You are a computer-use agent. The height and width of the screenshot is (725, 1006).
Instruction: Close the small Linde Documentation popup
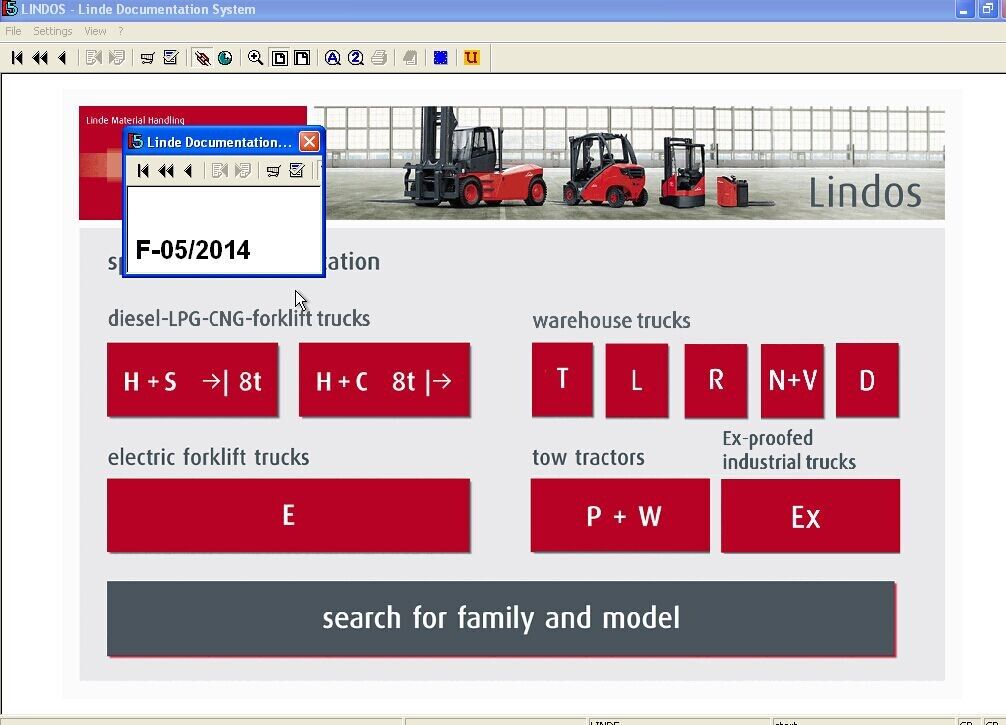click(x=309, y=142)
